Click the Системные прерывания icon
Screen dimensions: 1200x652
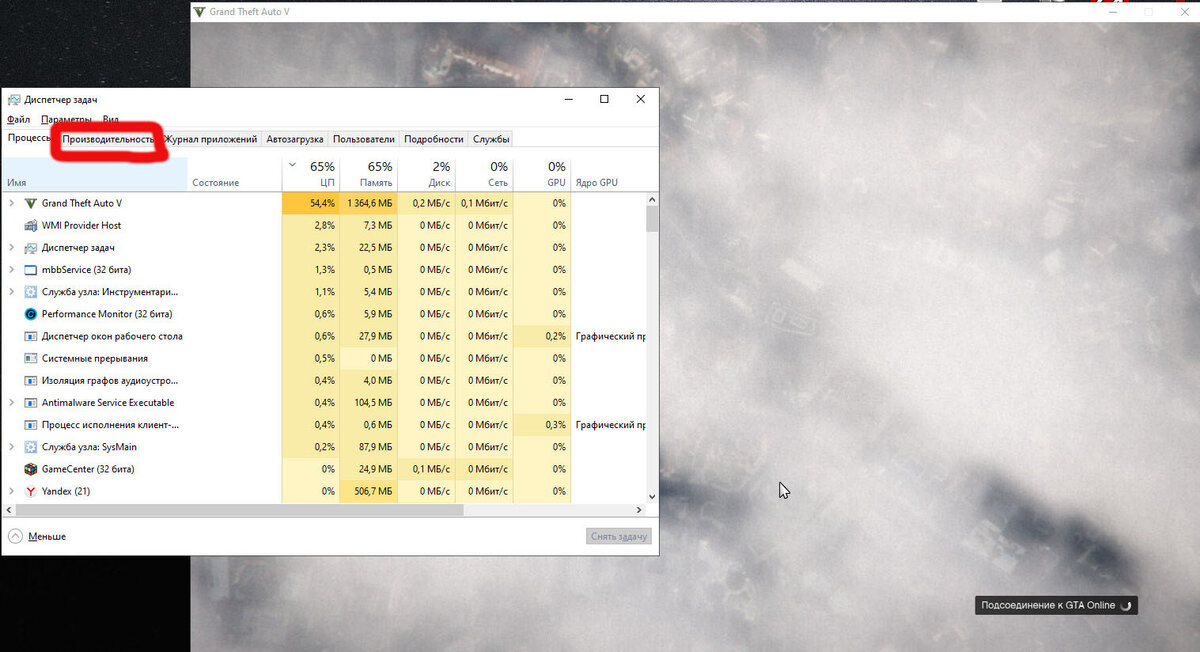(x=31, y=358)
